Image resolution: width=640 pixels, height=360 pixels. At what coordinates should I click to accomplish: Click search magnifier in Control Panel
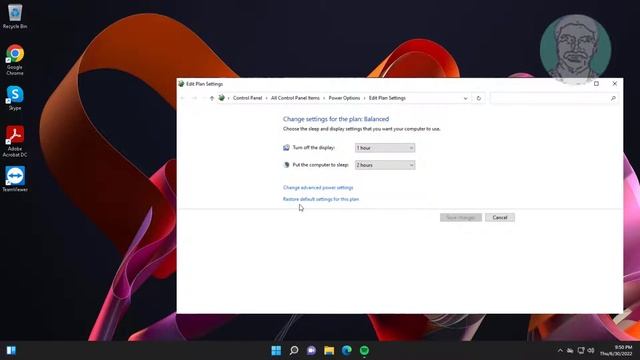(x=613, y=98)
